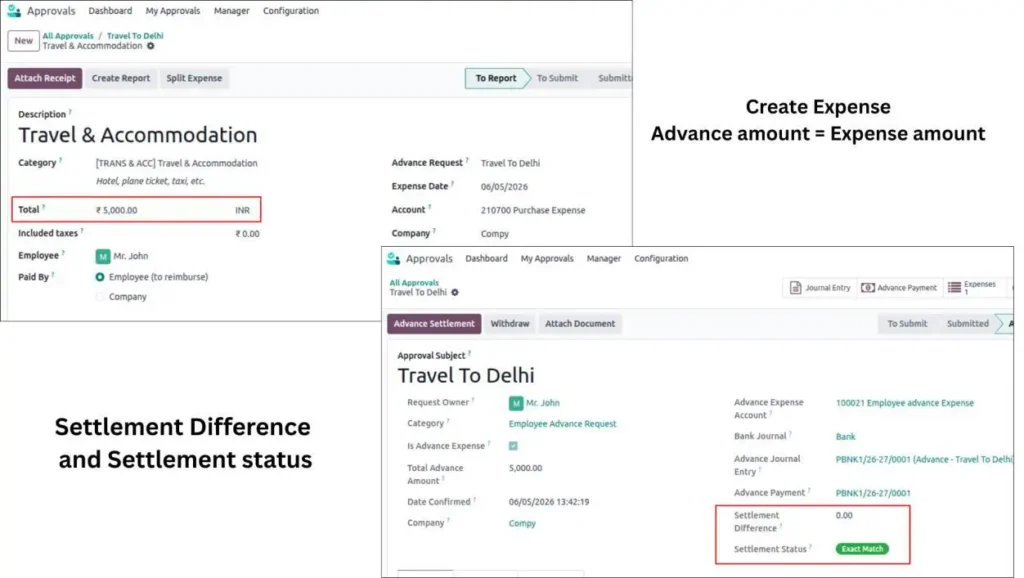Viewport: 1024px width, 578px height.
Task: Open the gear icon beside the Travel To Delhi breadcrumb
Action: (455, 293)
